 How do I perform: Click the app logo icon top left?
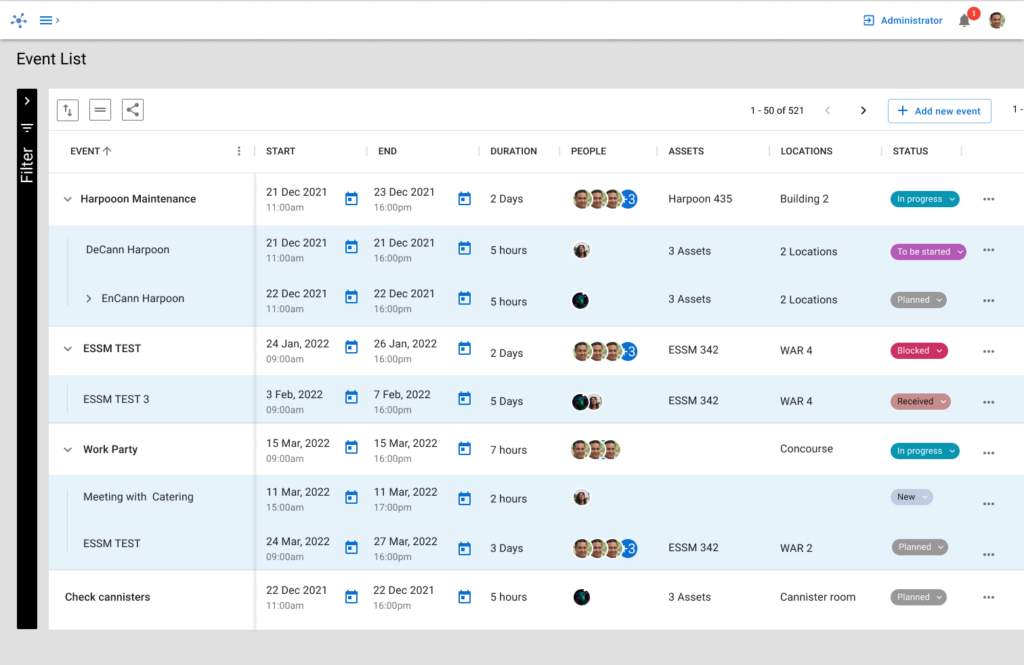tap(18, 20)
